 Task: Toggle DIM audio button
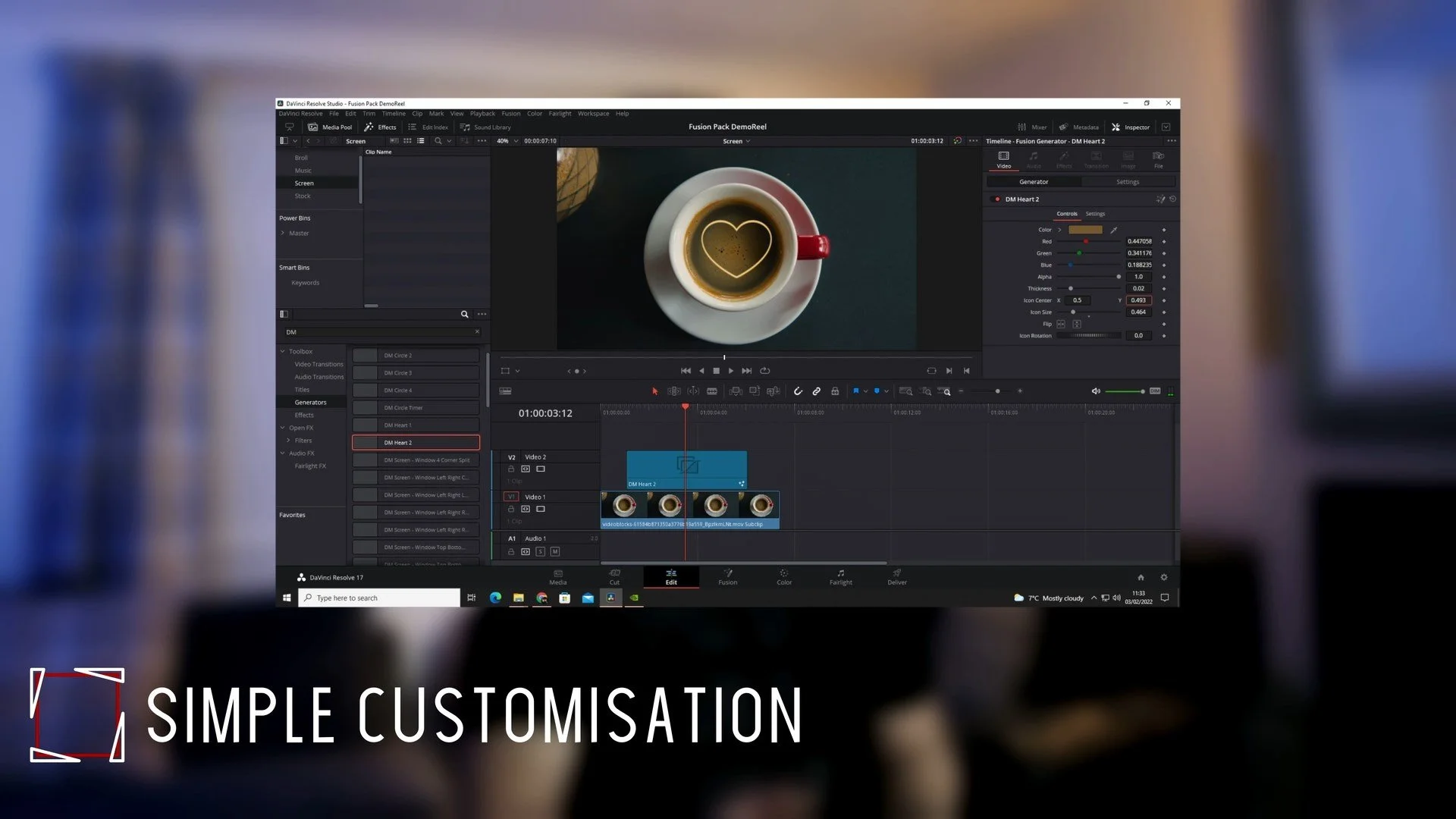tap(1155, 391)
